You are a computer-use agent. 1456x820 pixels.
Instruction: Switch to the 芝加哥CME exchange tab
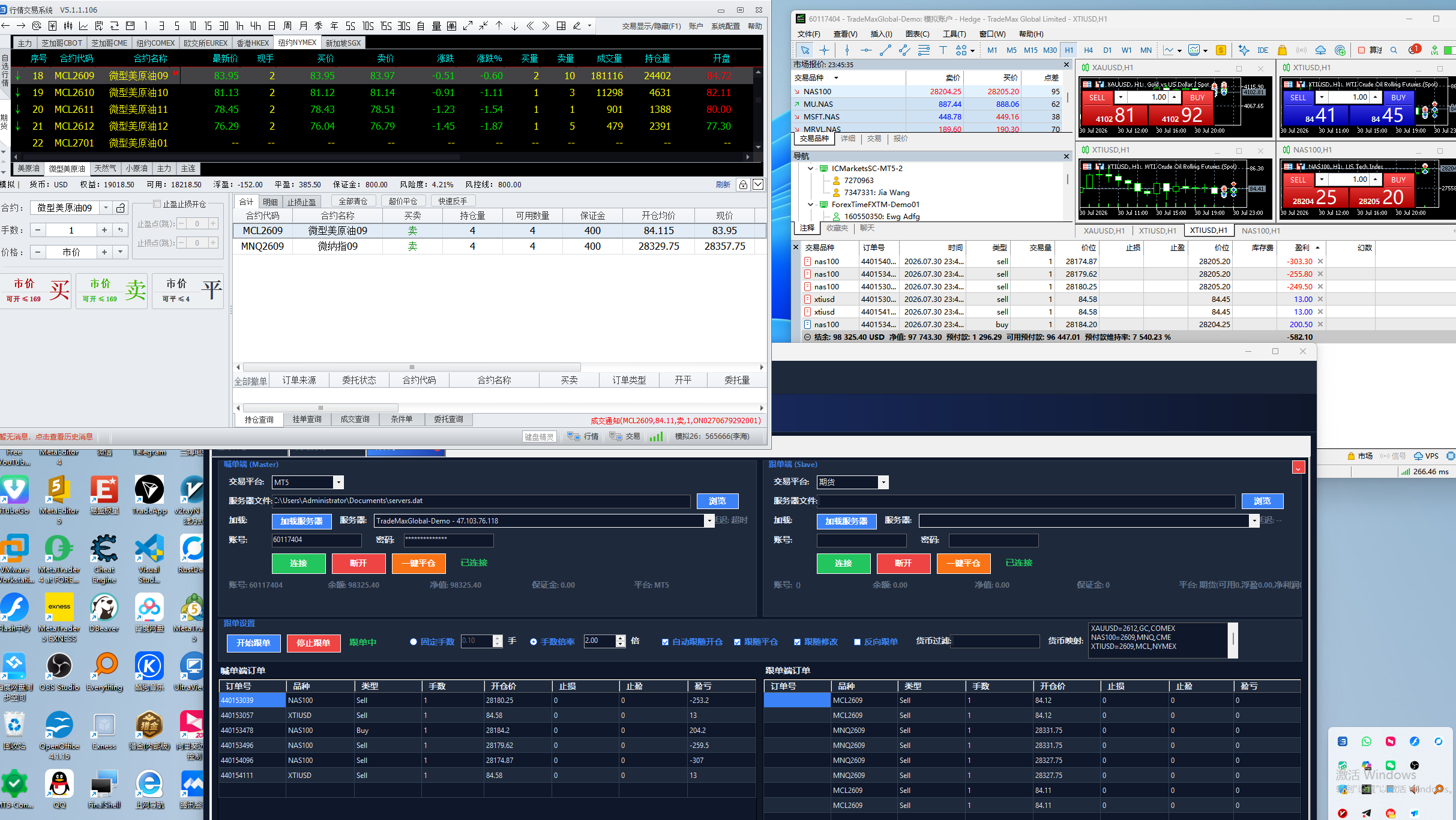pyautogui.click(x=109, y=43)
